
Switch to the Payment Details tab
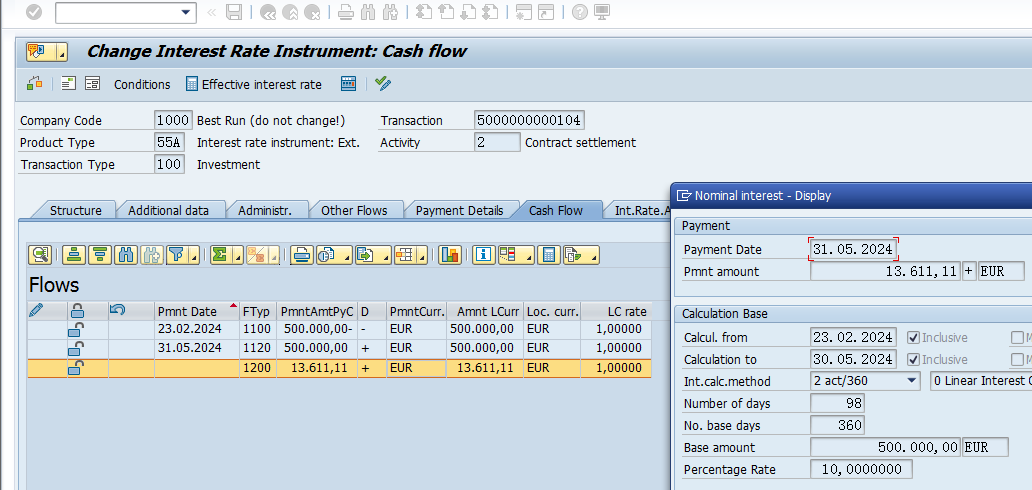click(459, 210)
